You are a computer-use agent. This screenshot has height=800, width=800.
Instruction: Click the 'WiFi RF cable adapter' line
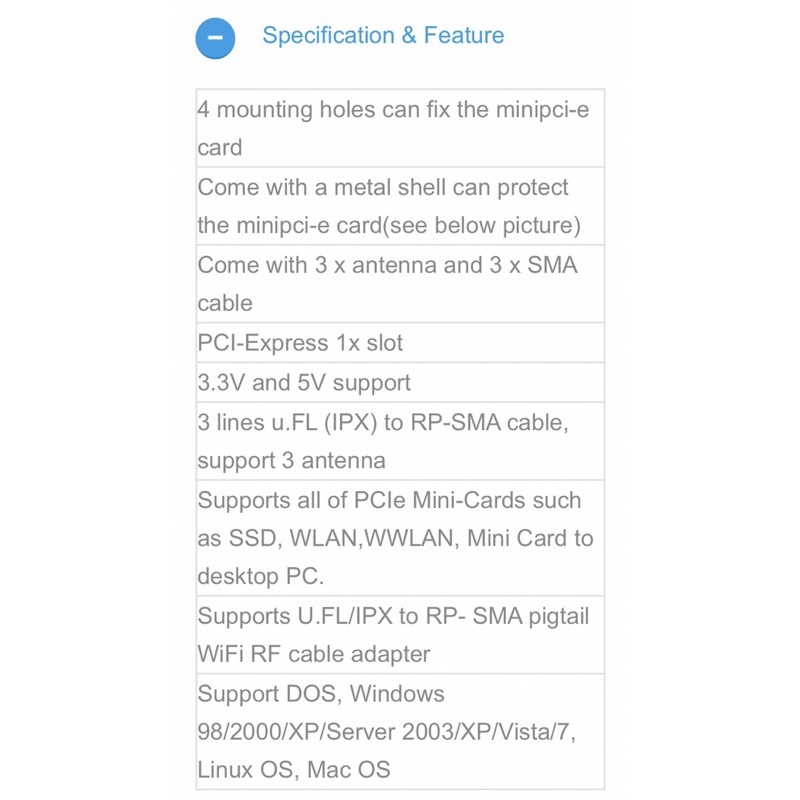(x=314, y=655)
